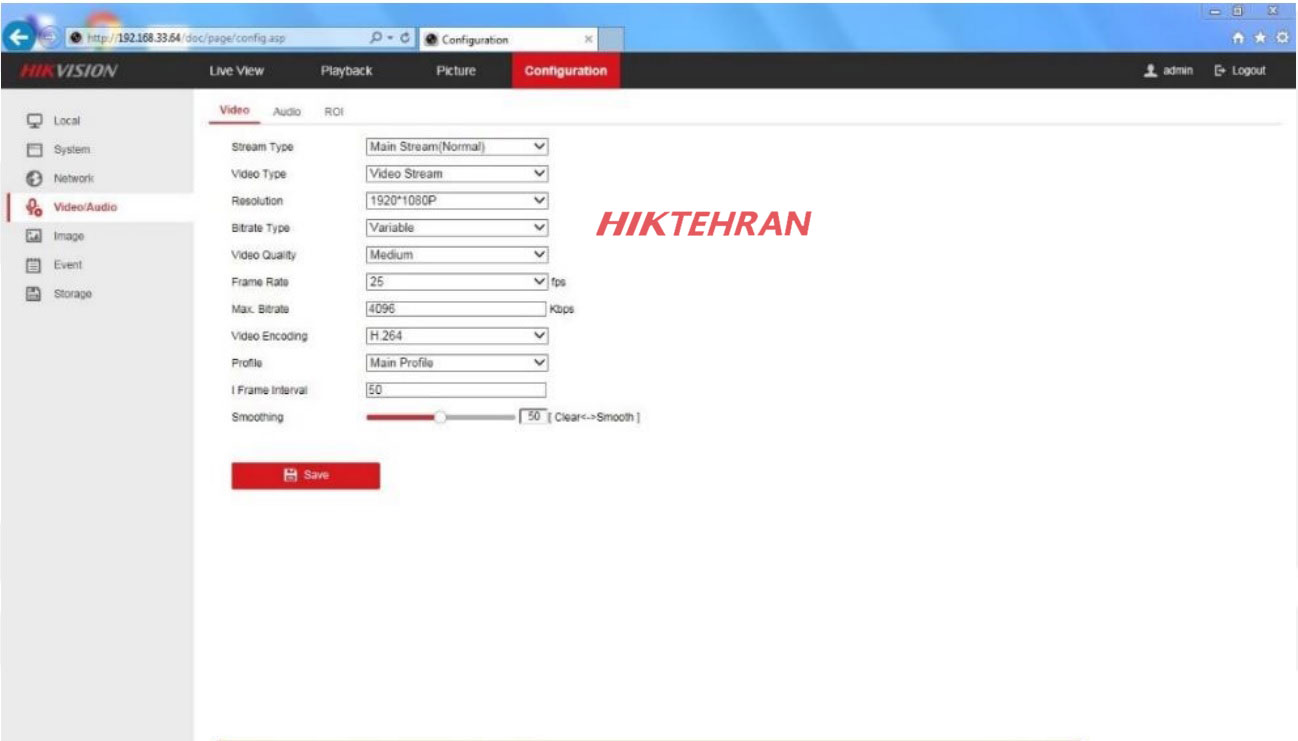Screen dimensions: 1298x741
Task: Click the Video/Audio sidebar icon
Action: click(34, 207)
